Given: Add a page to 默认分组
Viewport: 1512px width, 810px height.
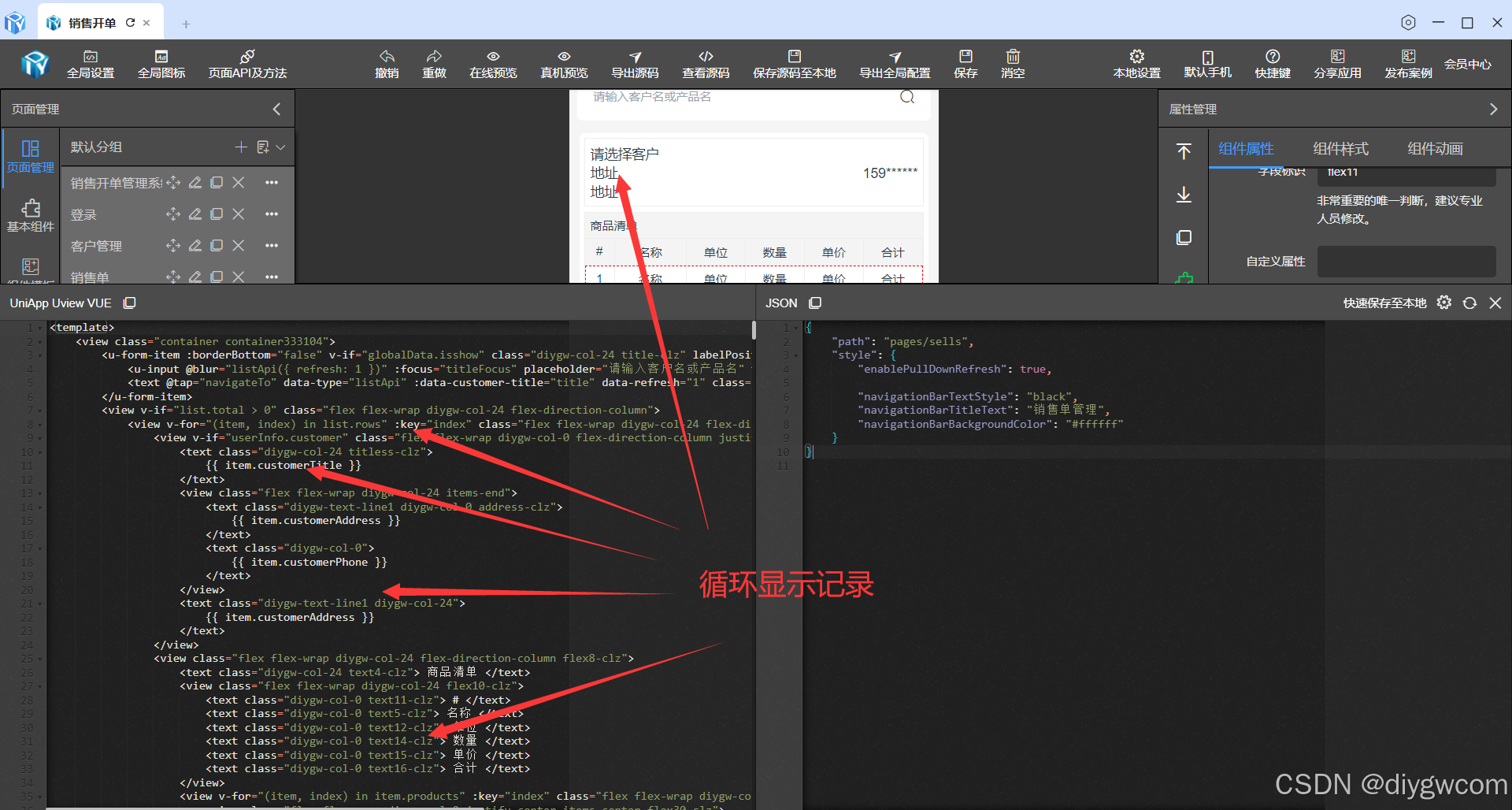Looking at the screenshot, I should tap(241, 147).
